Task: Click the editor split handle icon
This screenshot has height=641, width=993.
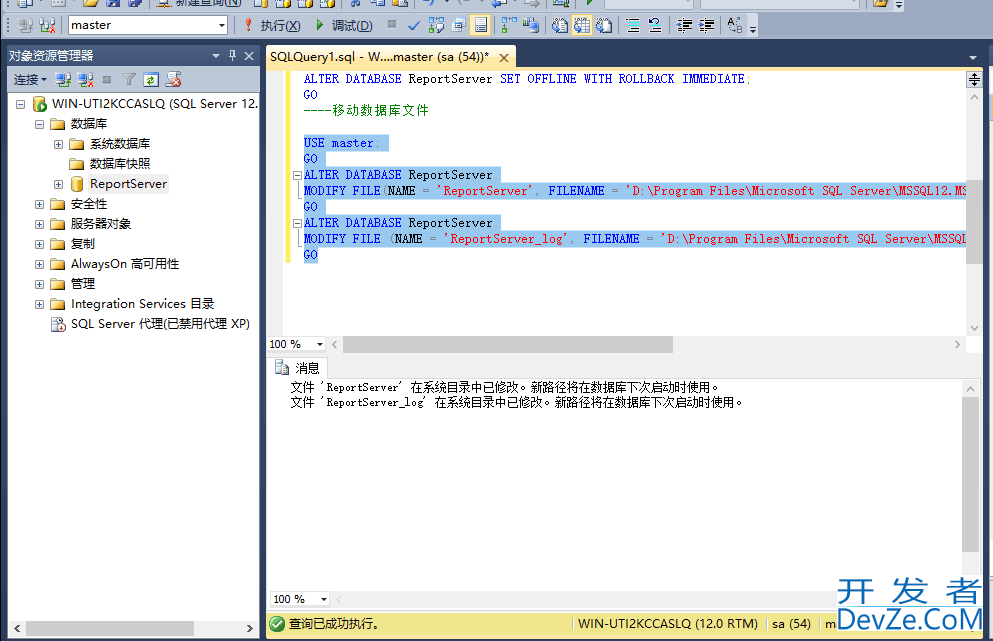Action: coord(974,80)
